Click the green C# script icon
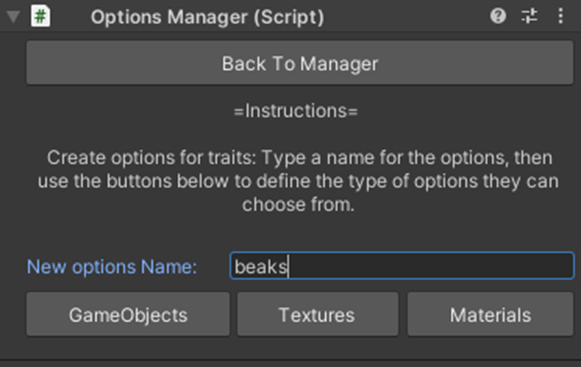The height and width of the screenshot is (367, 581). (x=40, y=16)
